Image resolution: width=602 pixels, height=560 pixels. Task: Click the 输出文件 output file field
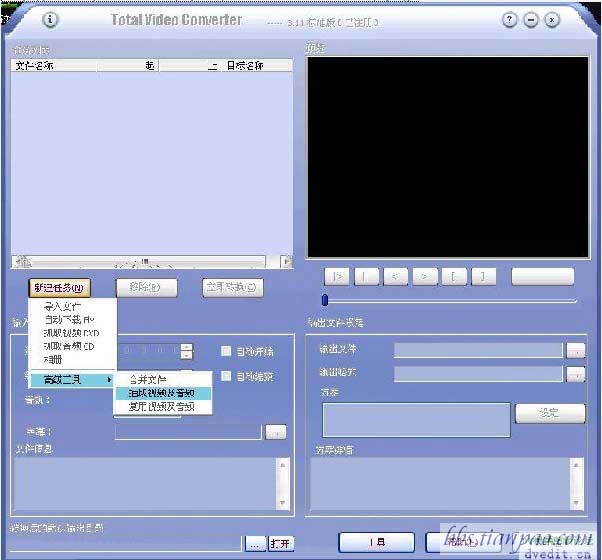click(x=478, y=350)
